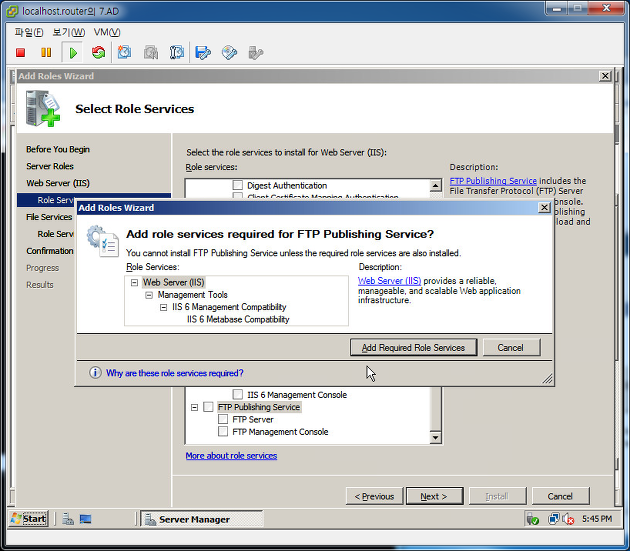Collapse the FTP Publishing Service node
The width and height of the screenshot is (630, 551).
click(194, 408)
